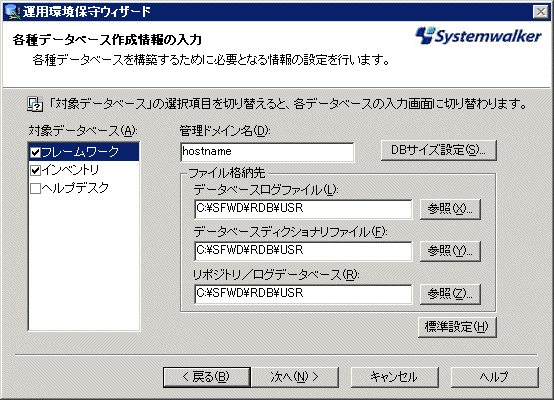This screenshot has width=554, height=400.
Task: Proceed with 次へ(N) button
Action: point(295,377)
